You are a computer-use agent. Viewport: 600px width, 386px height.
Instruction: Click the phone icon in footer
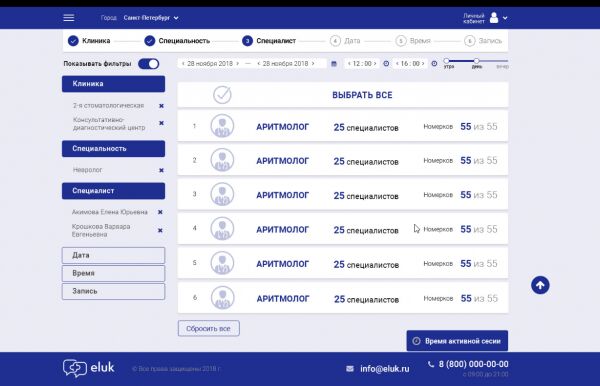click(x=431, y=364)
